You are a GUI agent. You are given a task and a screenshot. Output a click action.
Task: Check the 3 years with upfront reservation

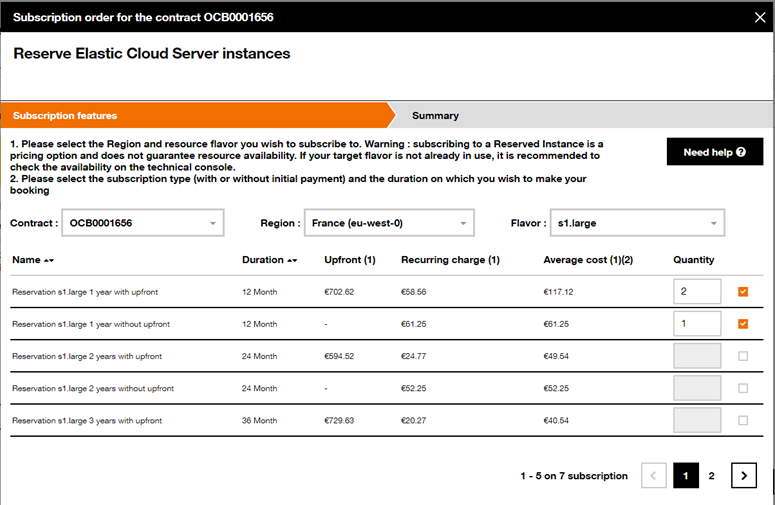(x=743, y=420)
